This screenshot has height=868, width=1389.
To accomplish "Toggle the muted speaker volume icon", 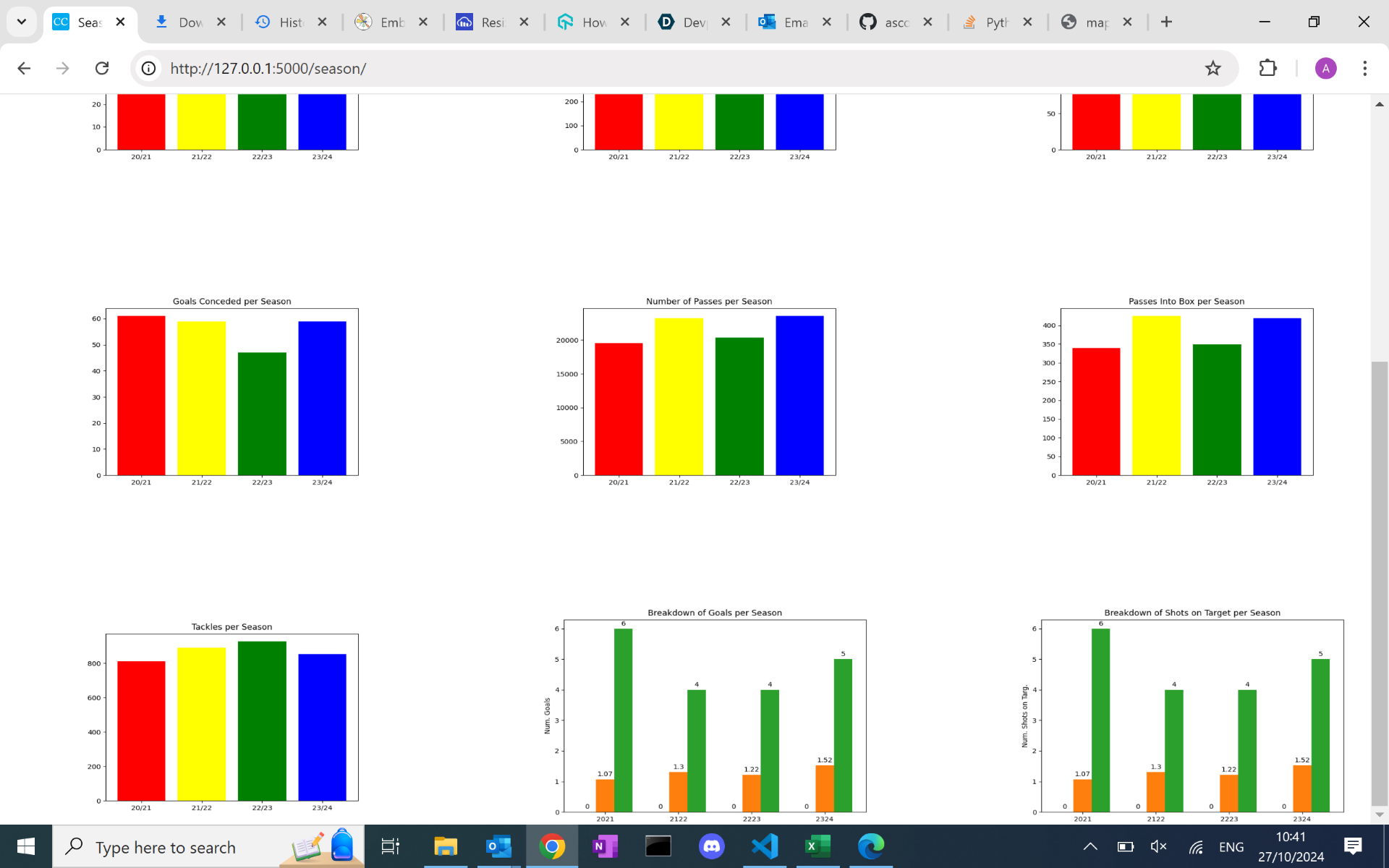I will coord(1158,846).
